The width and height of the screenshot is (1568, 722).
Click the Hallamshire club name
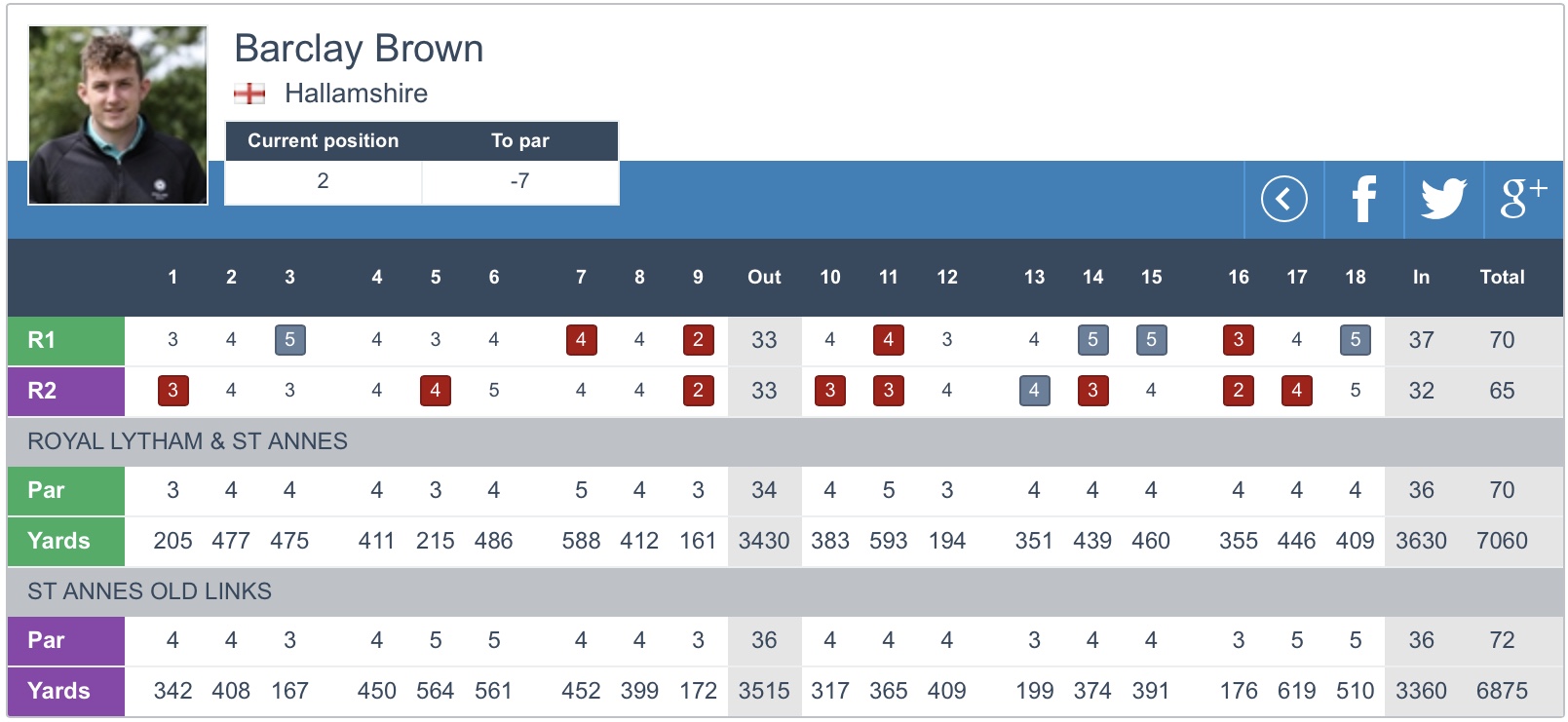coord(356,94)
